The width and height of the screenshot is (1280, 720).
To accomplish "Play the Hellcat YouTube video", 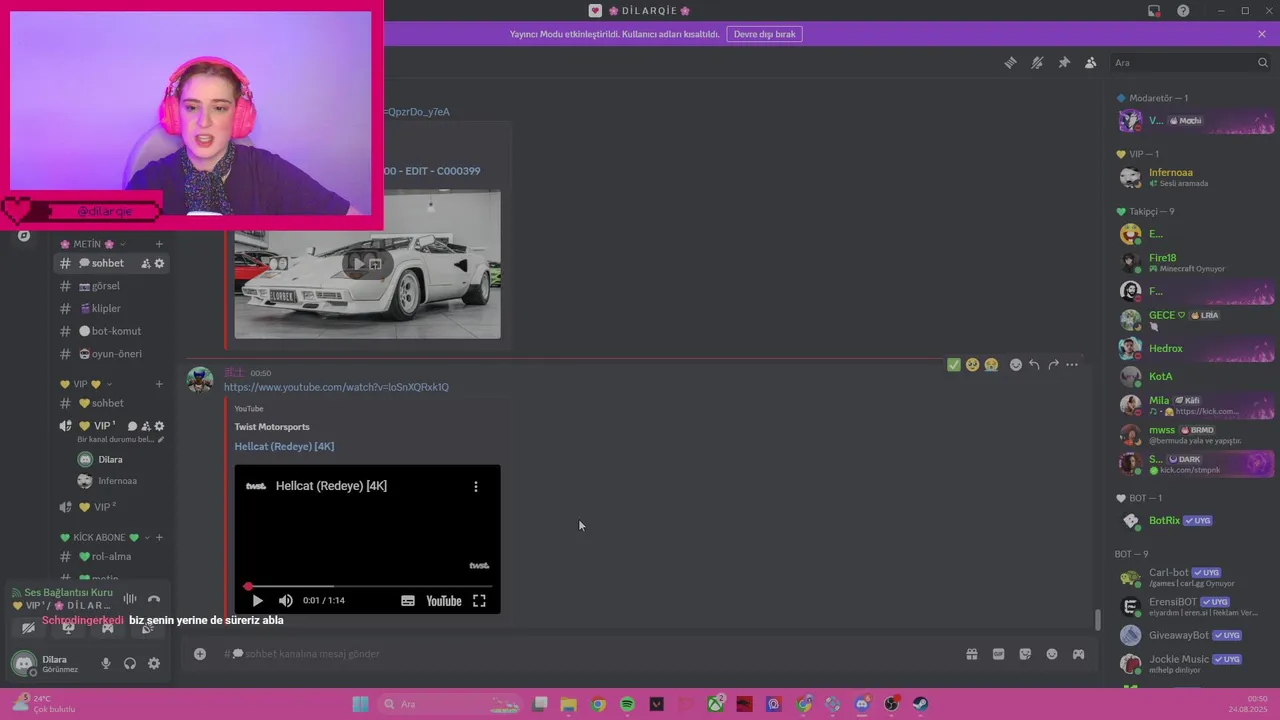I will click(257, 601).
